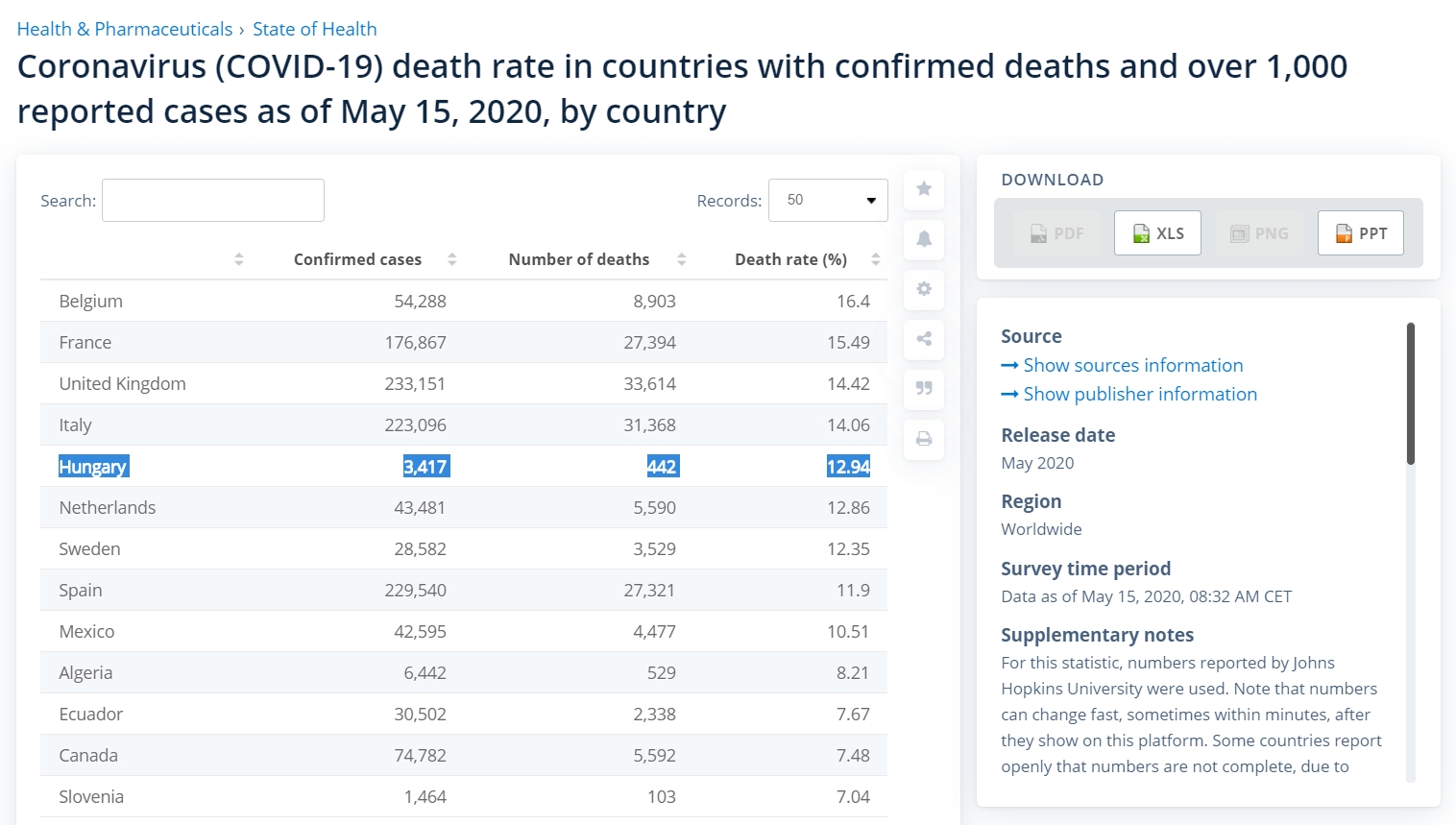The image size is (1456, 825).
Task: Click the Slovenia country cell
Action: click(91, 796)
